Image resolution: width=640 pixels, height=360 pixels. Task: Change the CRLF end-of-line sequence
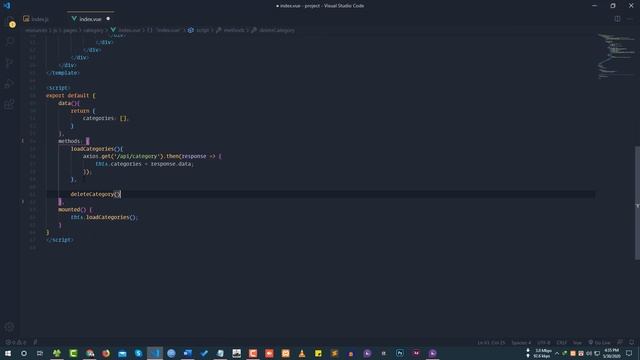click(562, 342)
